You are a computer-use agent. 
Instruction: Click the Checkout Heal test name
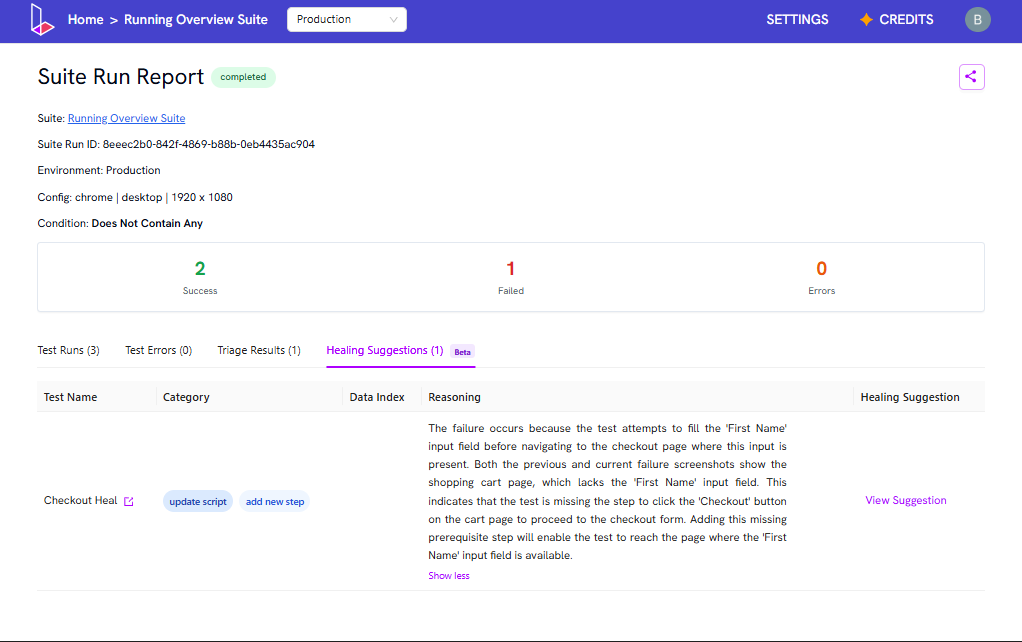pos(80,500)
